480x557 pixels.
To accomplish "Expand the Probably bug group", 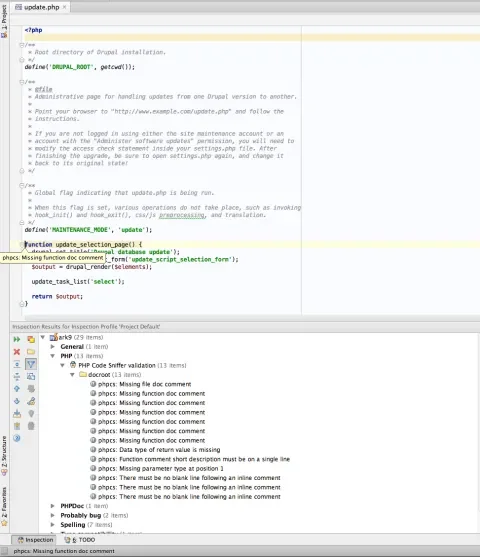I will pos(53,515).
